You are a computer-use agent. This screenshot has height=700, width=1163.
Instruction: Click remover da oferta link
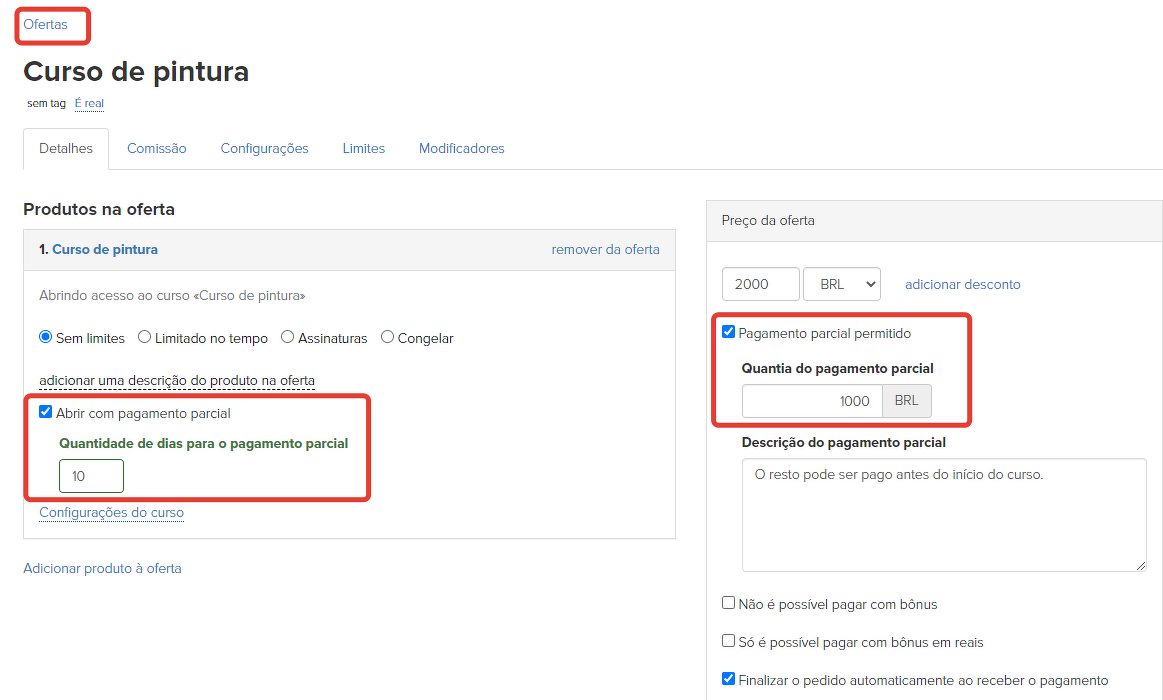(x=605, y=249)
